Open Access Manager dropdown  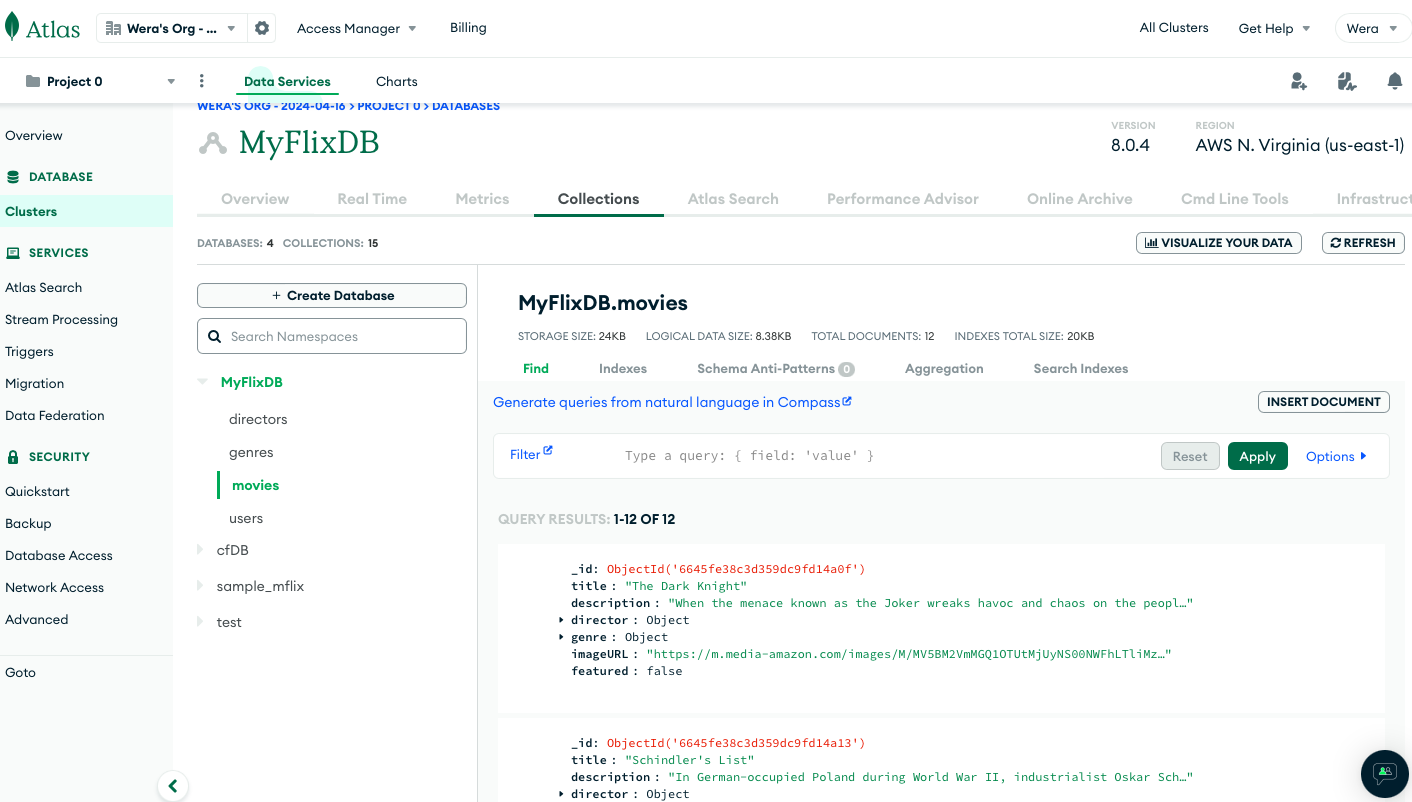click(x=357, y=28)
